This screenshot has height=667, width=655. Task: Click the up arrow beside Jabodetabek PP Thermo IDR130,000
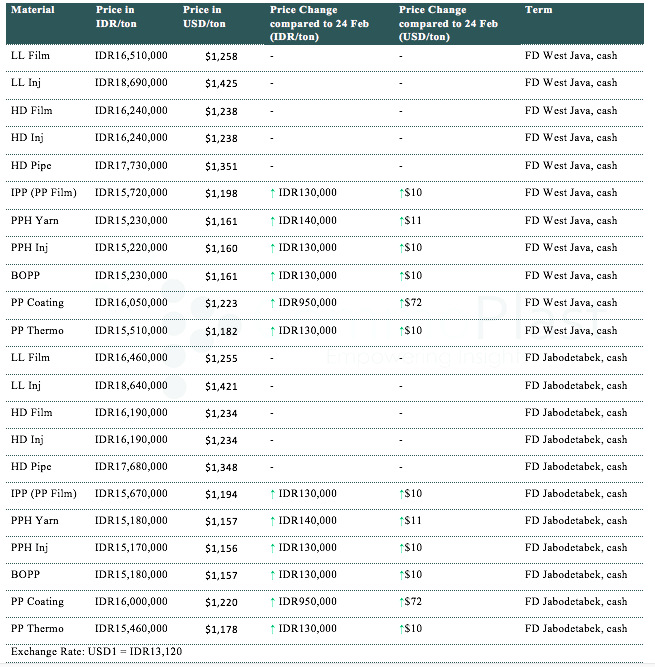pos(273,628)
